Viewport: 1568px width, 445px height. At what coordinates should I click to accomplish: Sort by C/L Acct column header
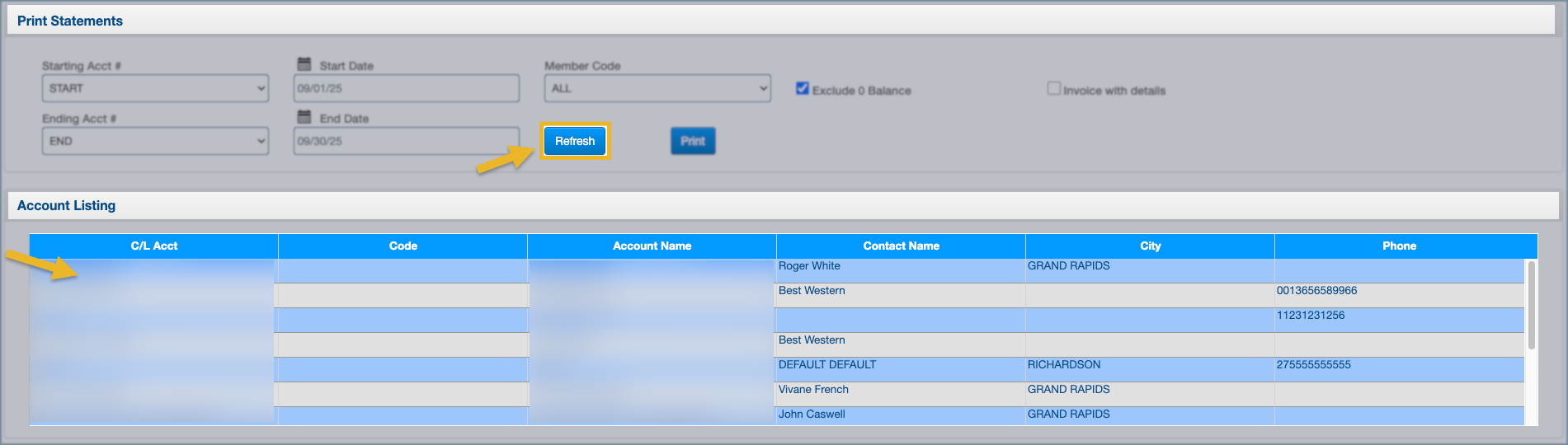(154, 246)
